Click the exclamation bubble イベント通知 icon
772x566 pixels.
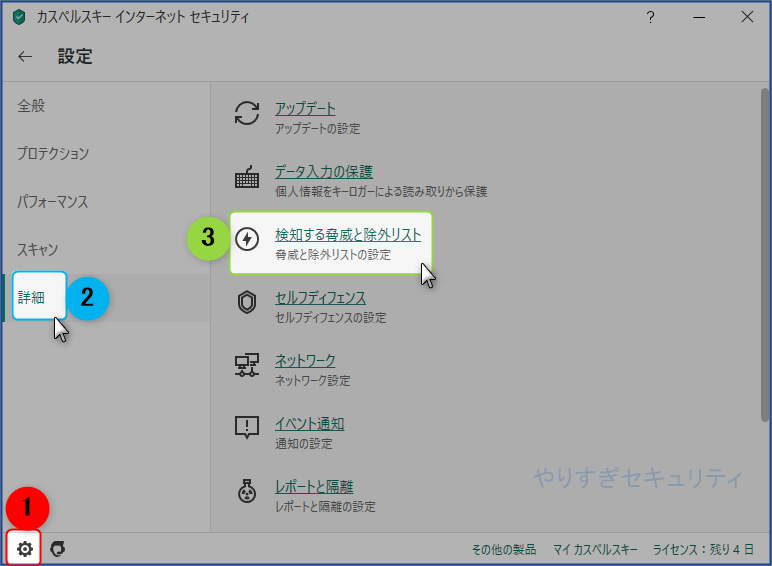(247, 427)
